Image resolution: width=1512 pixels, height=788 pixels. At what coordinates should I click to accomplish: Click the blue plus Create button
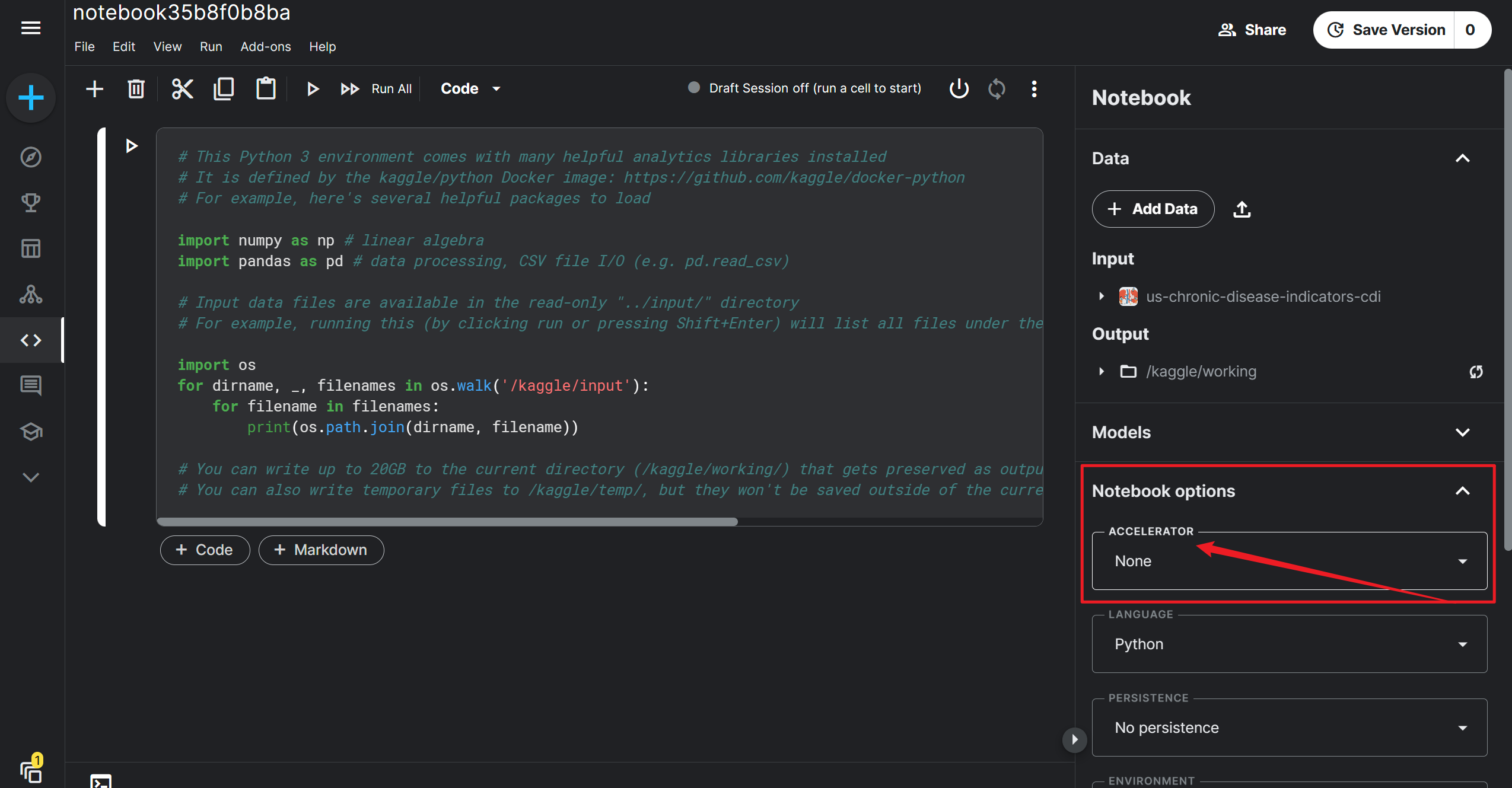coord(31,98)
